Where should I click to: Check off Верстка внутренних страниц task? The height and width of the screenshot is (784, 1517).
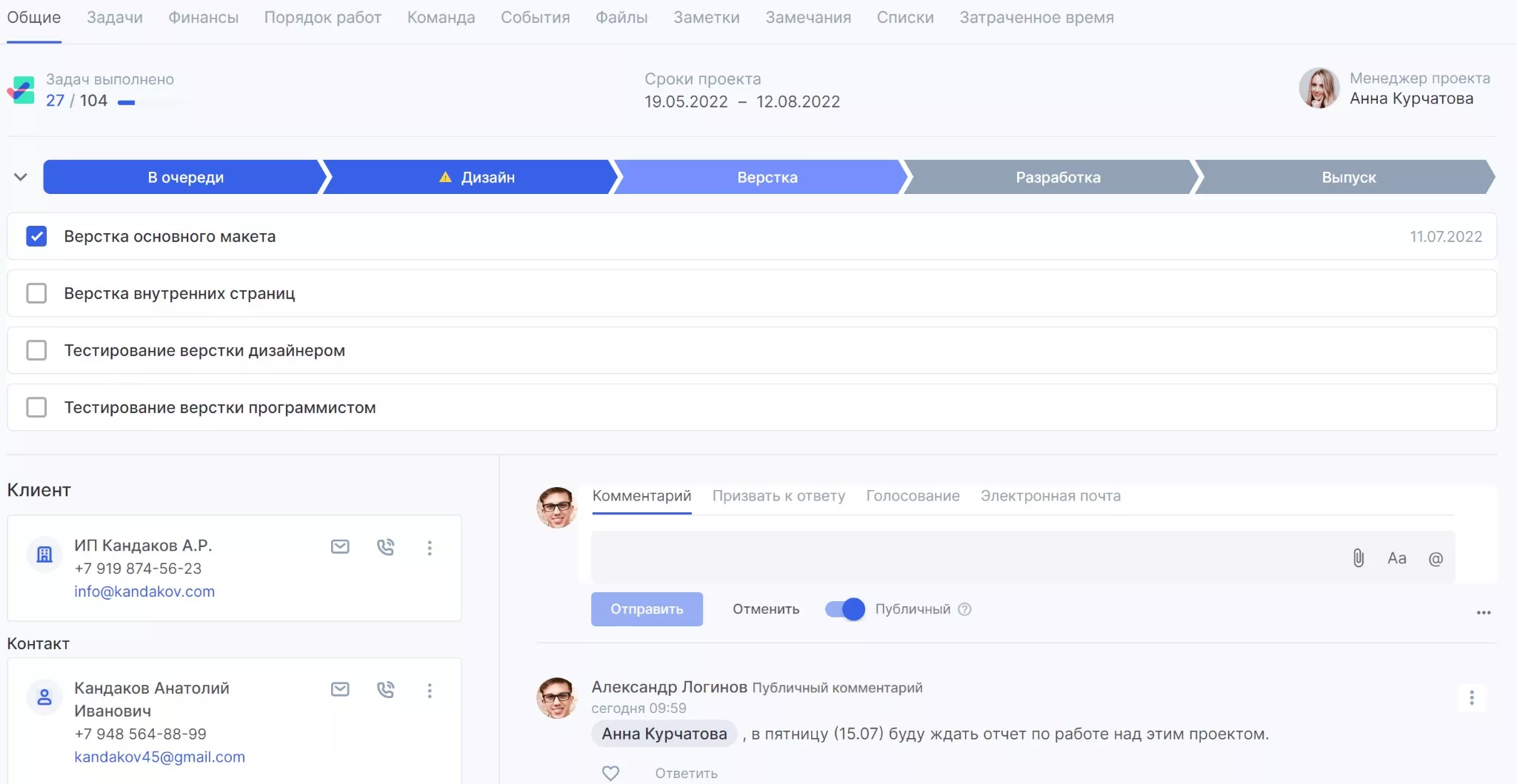point(36,293)
